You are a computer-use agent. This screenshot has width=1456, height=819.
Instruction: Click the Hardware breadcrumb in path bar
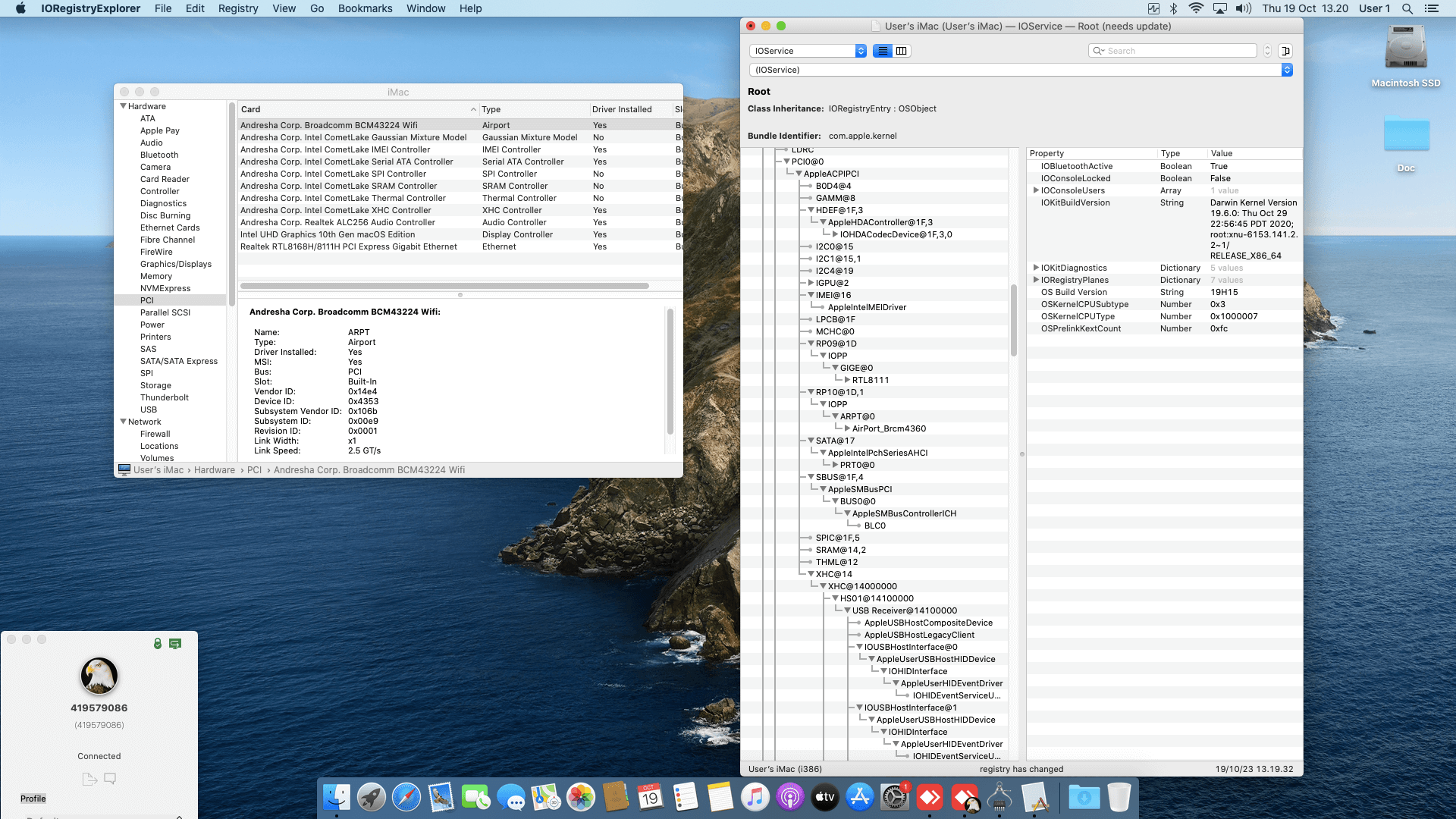pyautogui.click(x=215, y=470)
